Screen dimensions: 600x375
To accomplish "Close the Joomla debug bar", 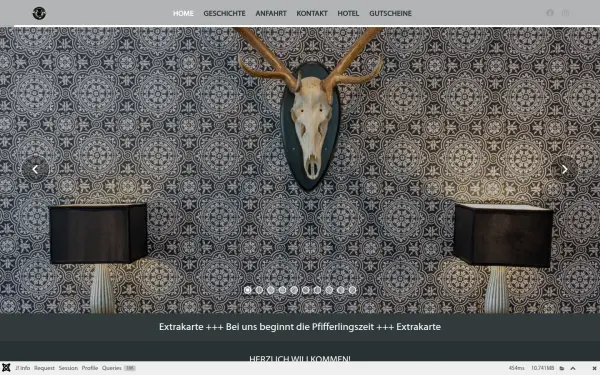I will (x=594, y=368).
